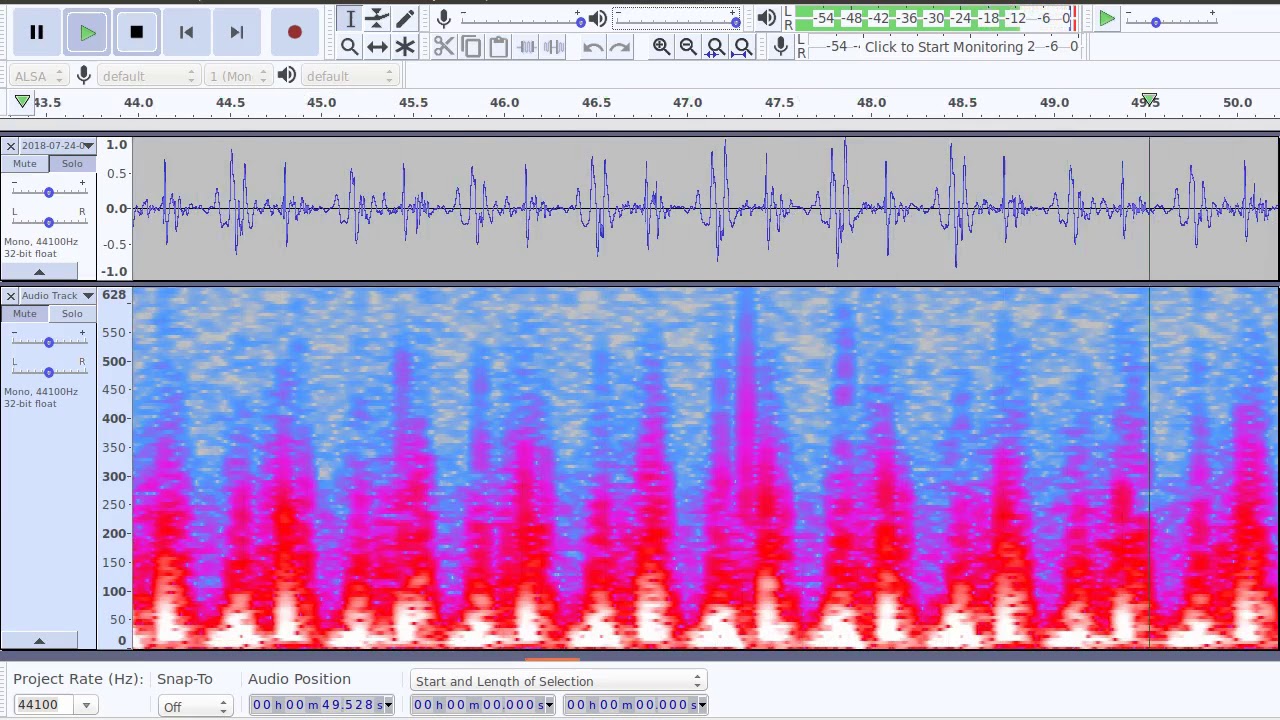
Task: Open the recording channels '1 (Mon' dropdown
Action: click(237, 76)
